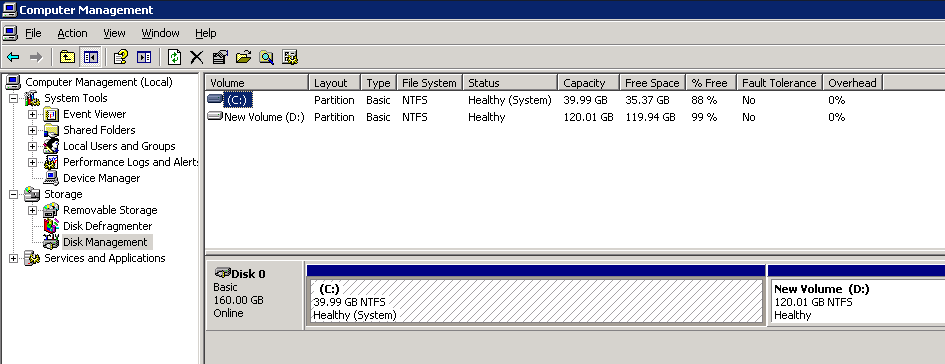
Task: Click the Refresh toolbar icon with green arrows
Action: [x=174, y=57]
